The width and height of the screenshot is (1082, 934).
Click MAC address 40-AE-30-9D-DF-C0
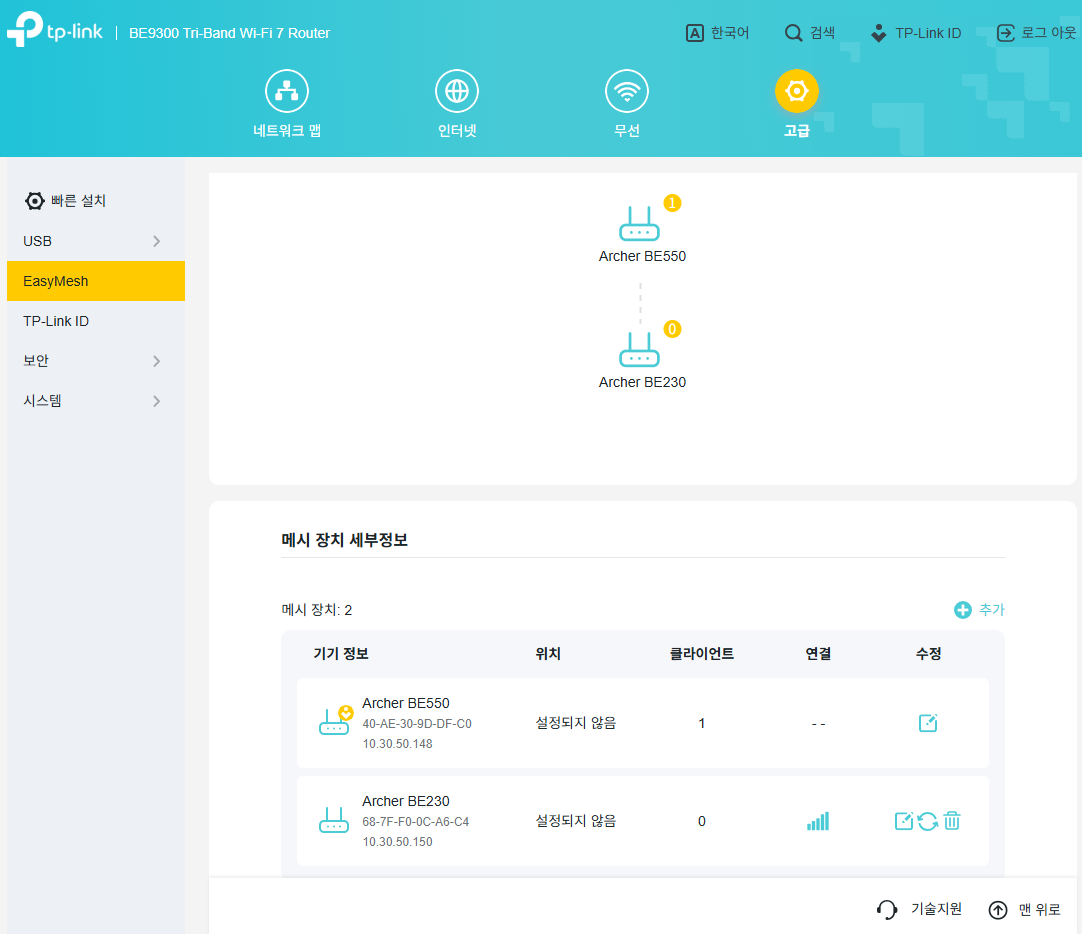pyautogui.click(x=417, y=724)
